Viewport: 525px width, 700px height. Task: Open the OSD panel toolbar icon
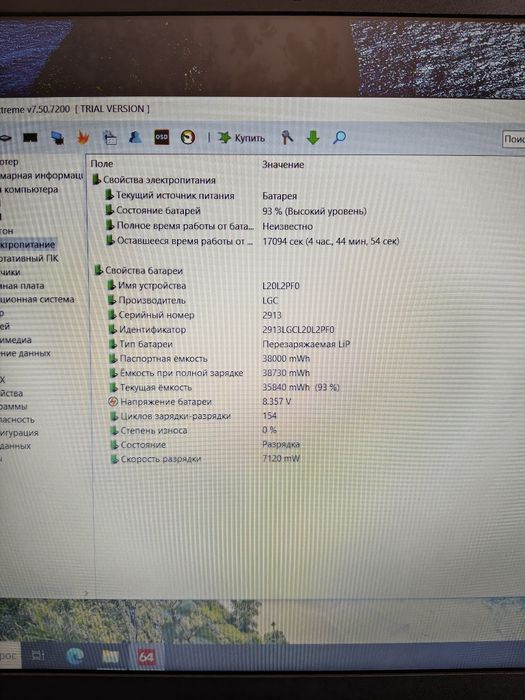[x=161, y=138]
